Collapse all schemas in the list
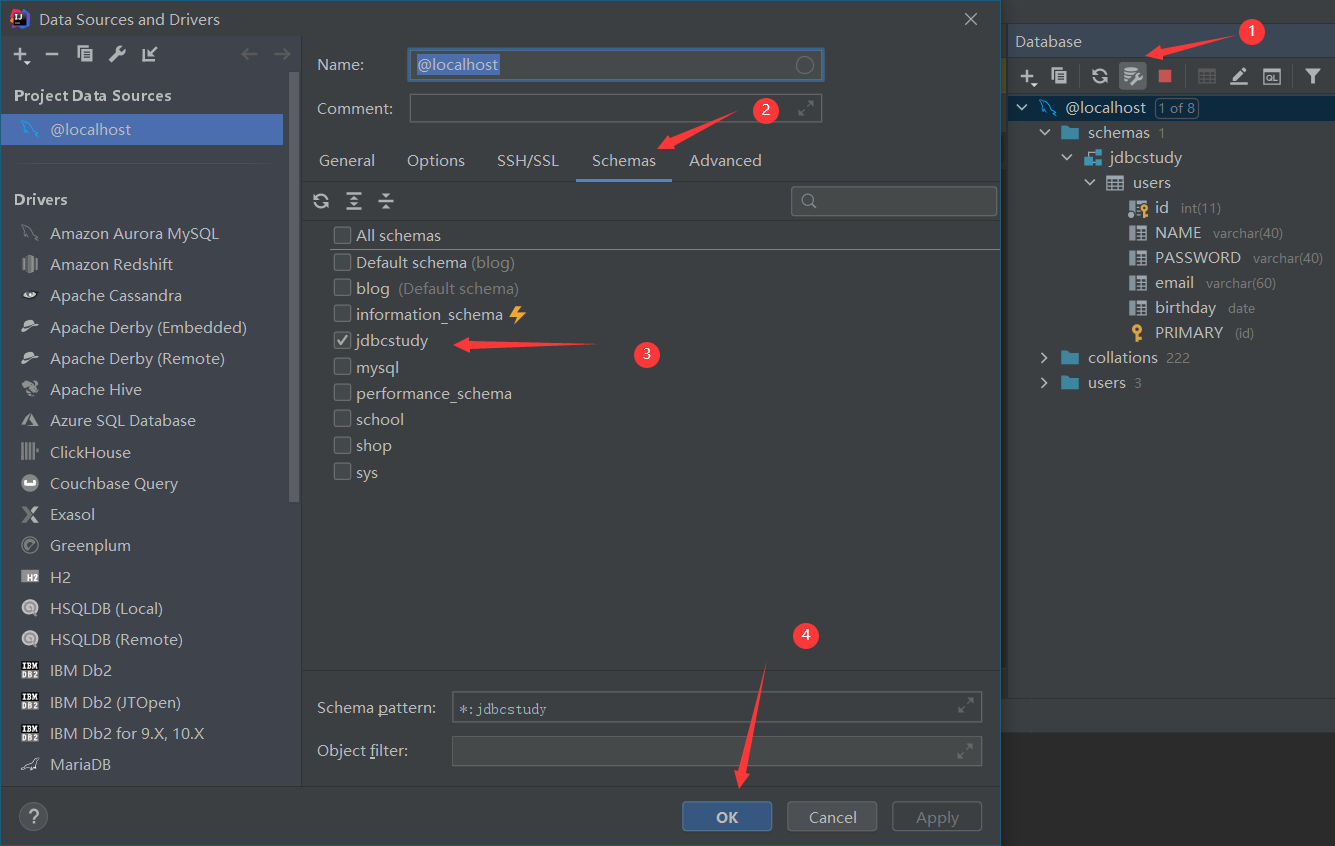This screenshot has height=846, width=1335. click(386, 201)
